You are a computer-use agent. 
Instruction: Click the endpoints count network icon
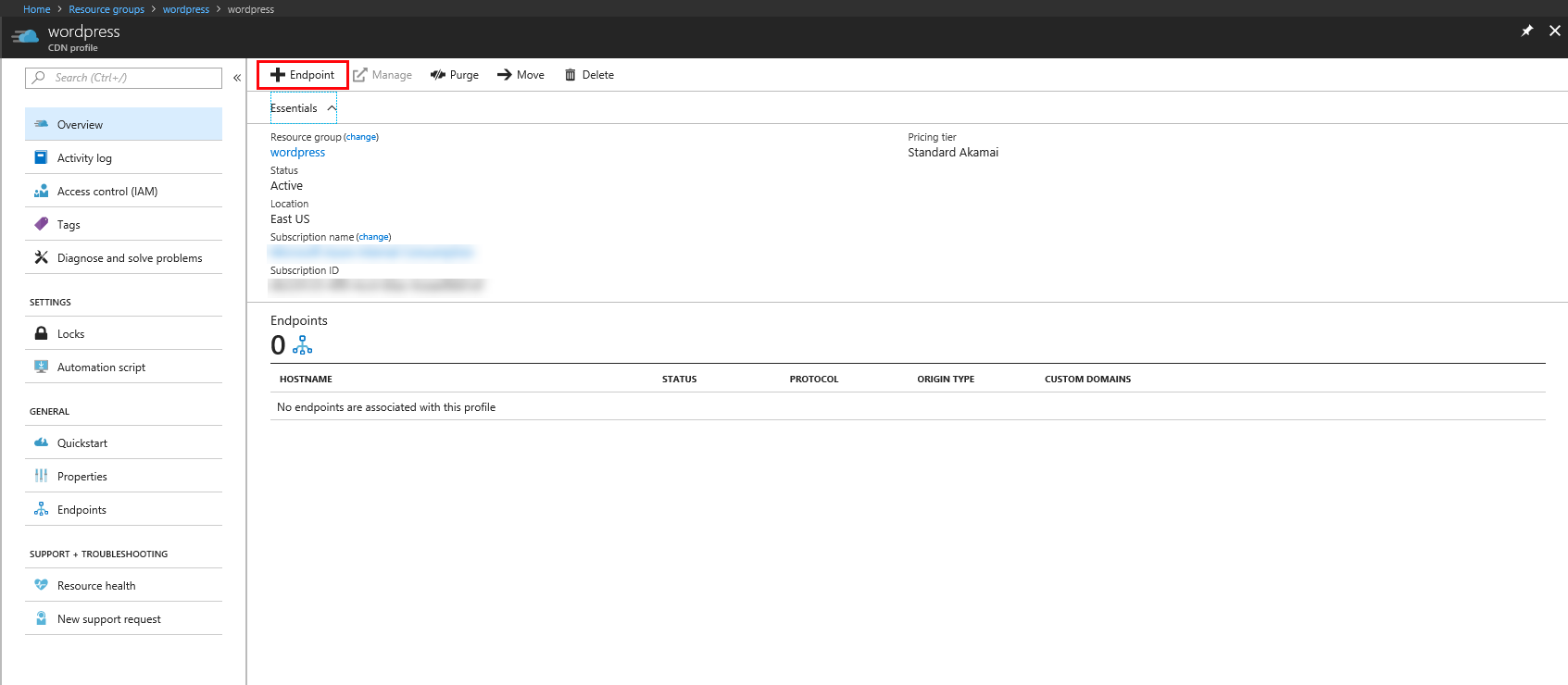coord(303,345)
